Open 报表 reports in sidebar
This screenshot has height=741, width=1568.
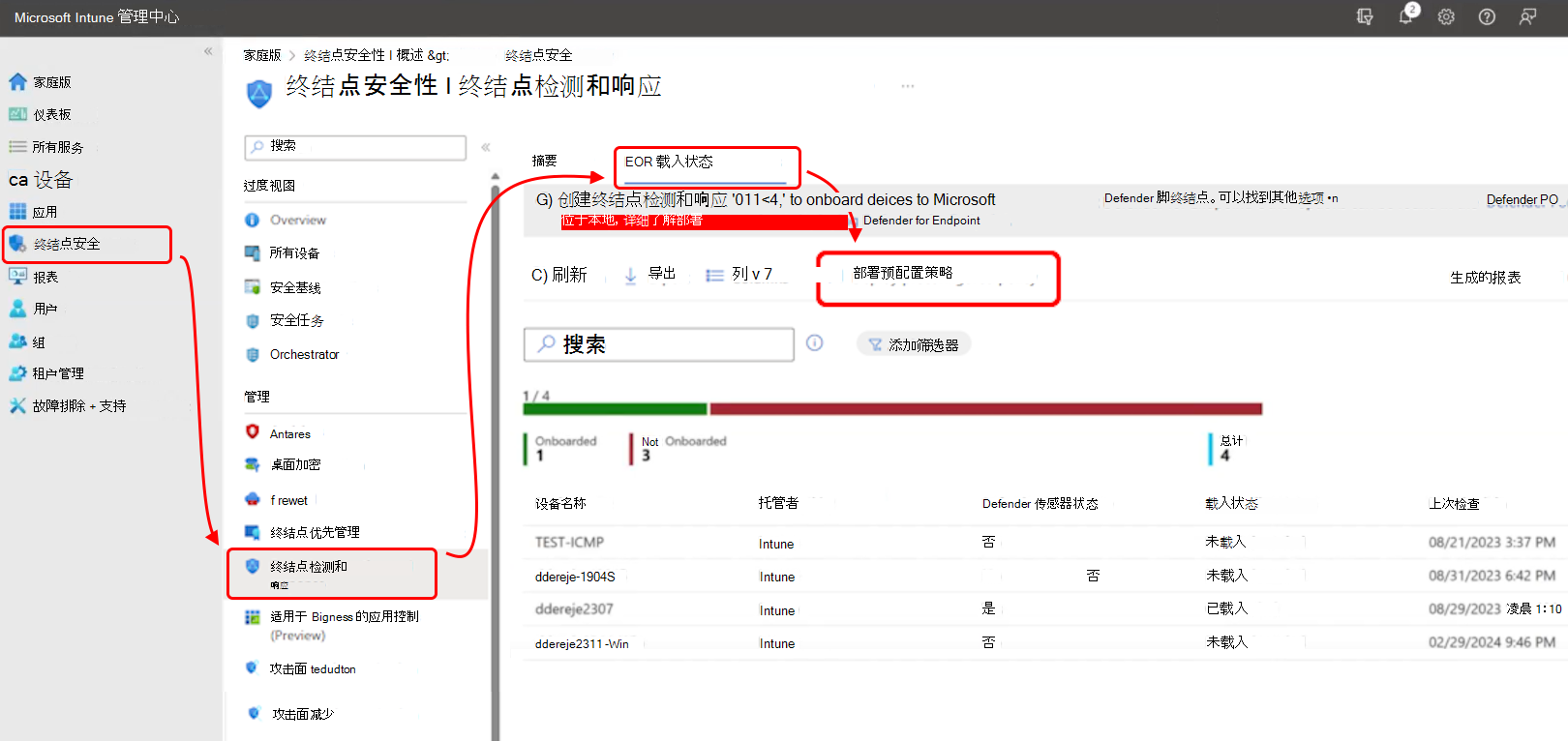click(x=33, y=277)
